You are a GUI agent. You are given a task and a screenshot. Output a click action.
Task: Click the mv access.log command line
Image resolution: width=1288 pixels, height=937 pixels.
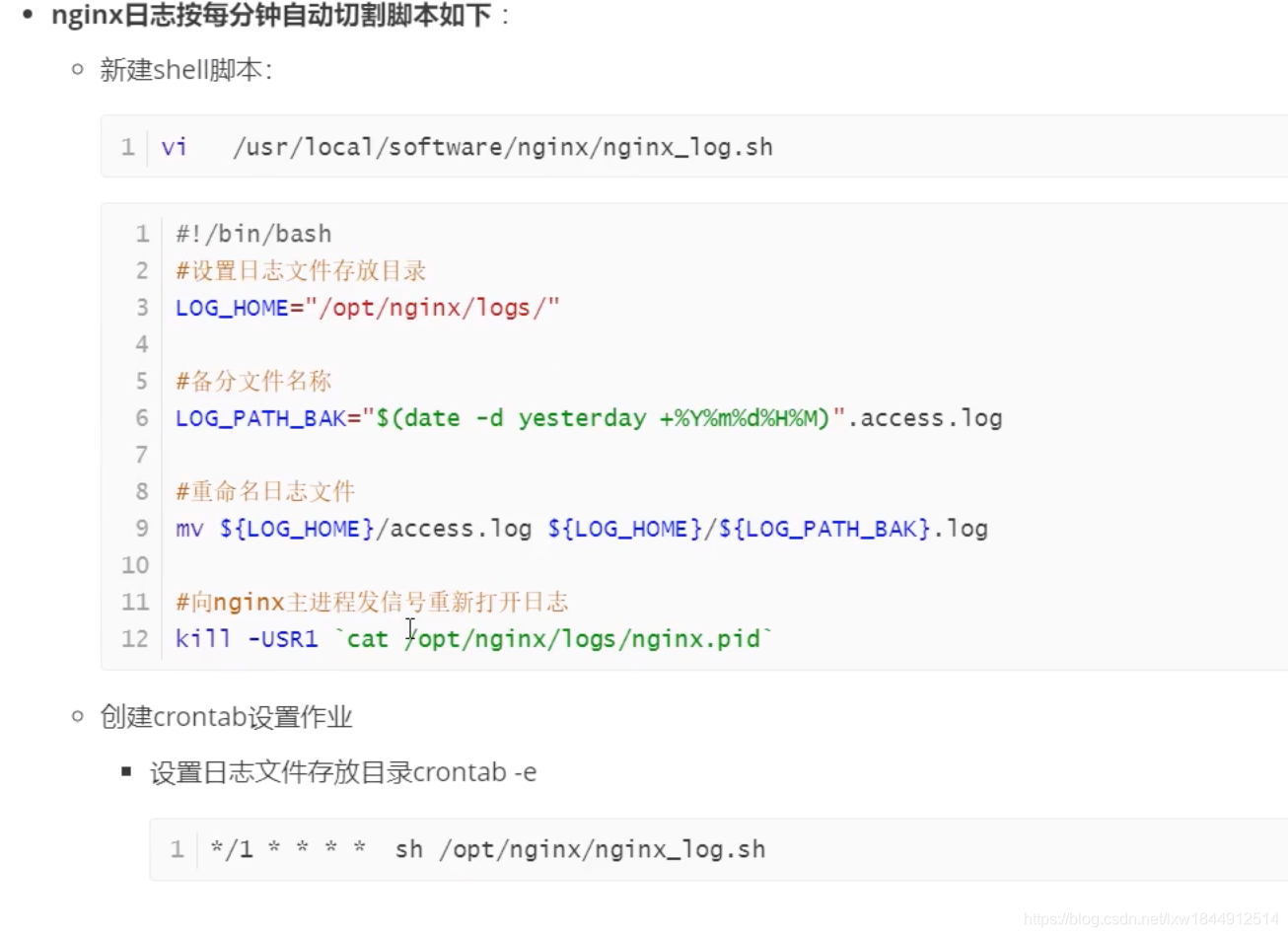pos(582,529)
